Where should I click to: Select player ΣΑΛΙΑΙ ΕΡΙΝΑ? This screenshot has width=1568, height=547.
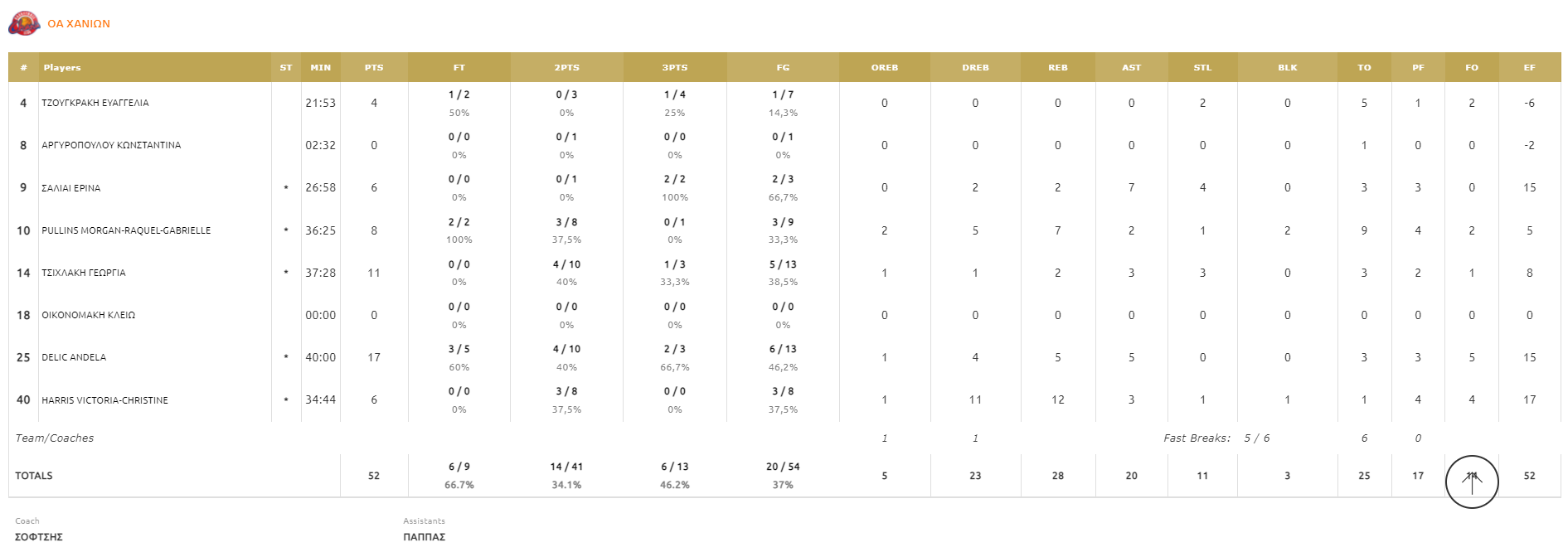pos(71,188)
